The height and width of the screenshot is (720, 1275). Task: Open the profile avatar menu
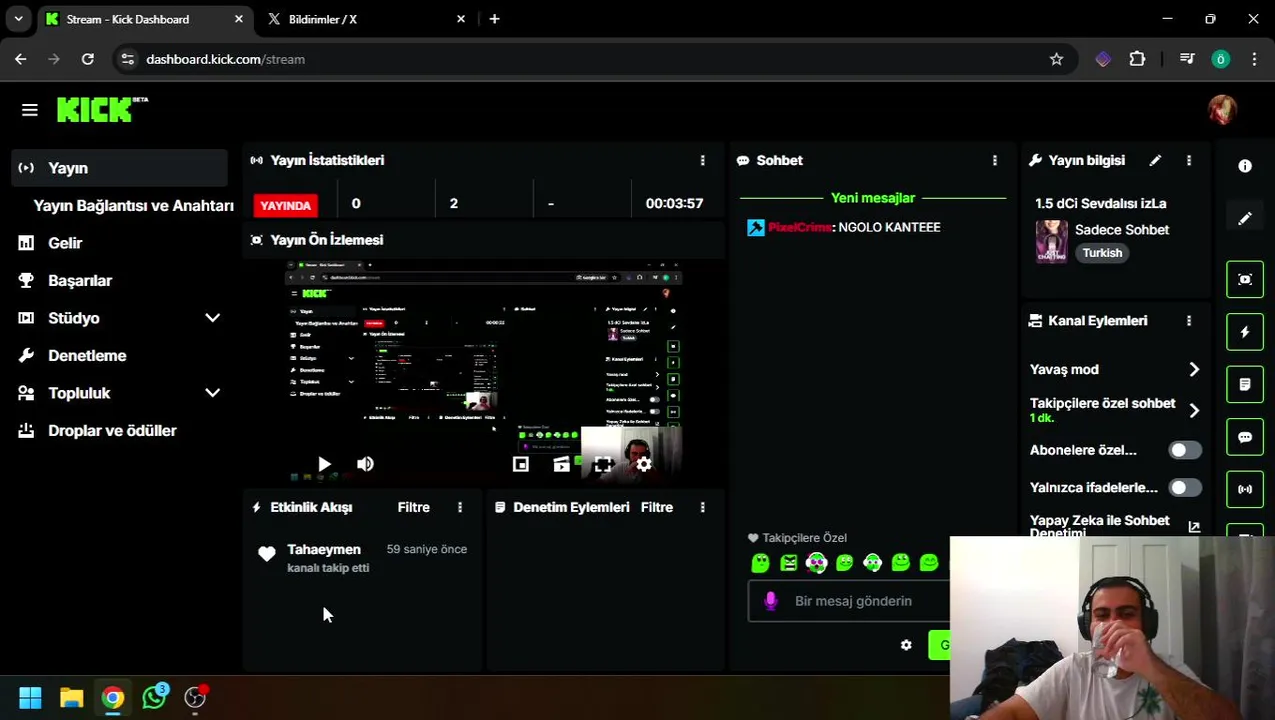click(1222, 110)
